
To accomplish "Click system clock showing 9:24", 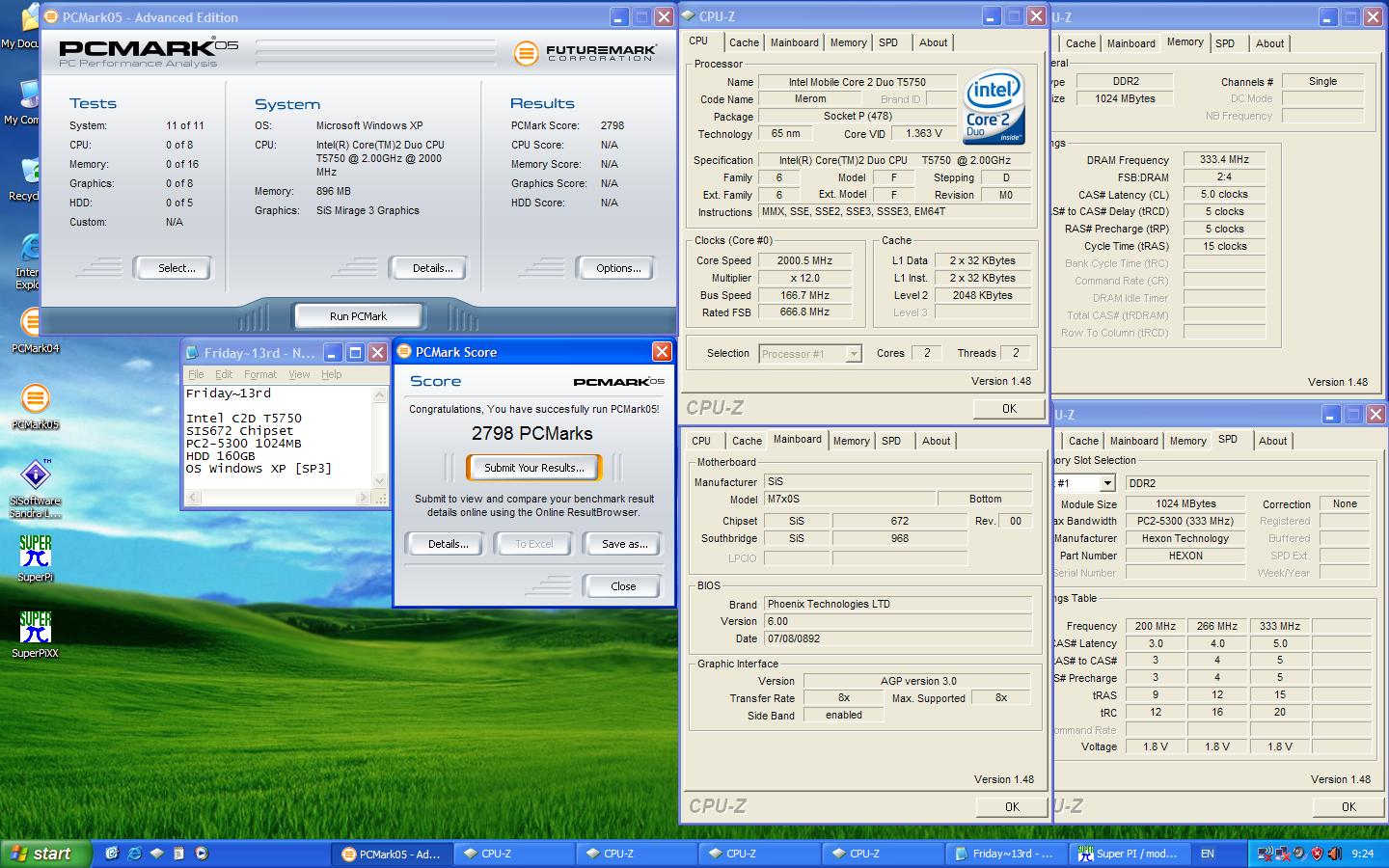I will click(1362, 854).
